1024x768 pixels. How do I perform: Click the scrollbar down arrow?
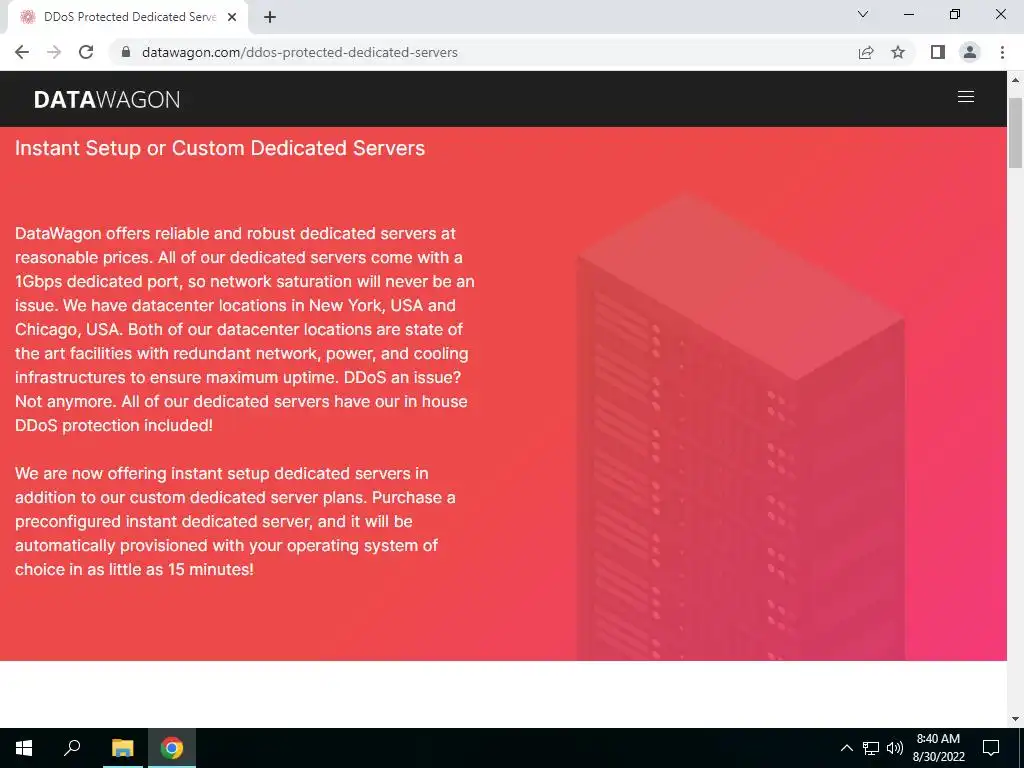click(x=1015, y=718)
